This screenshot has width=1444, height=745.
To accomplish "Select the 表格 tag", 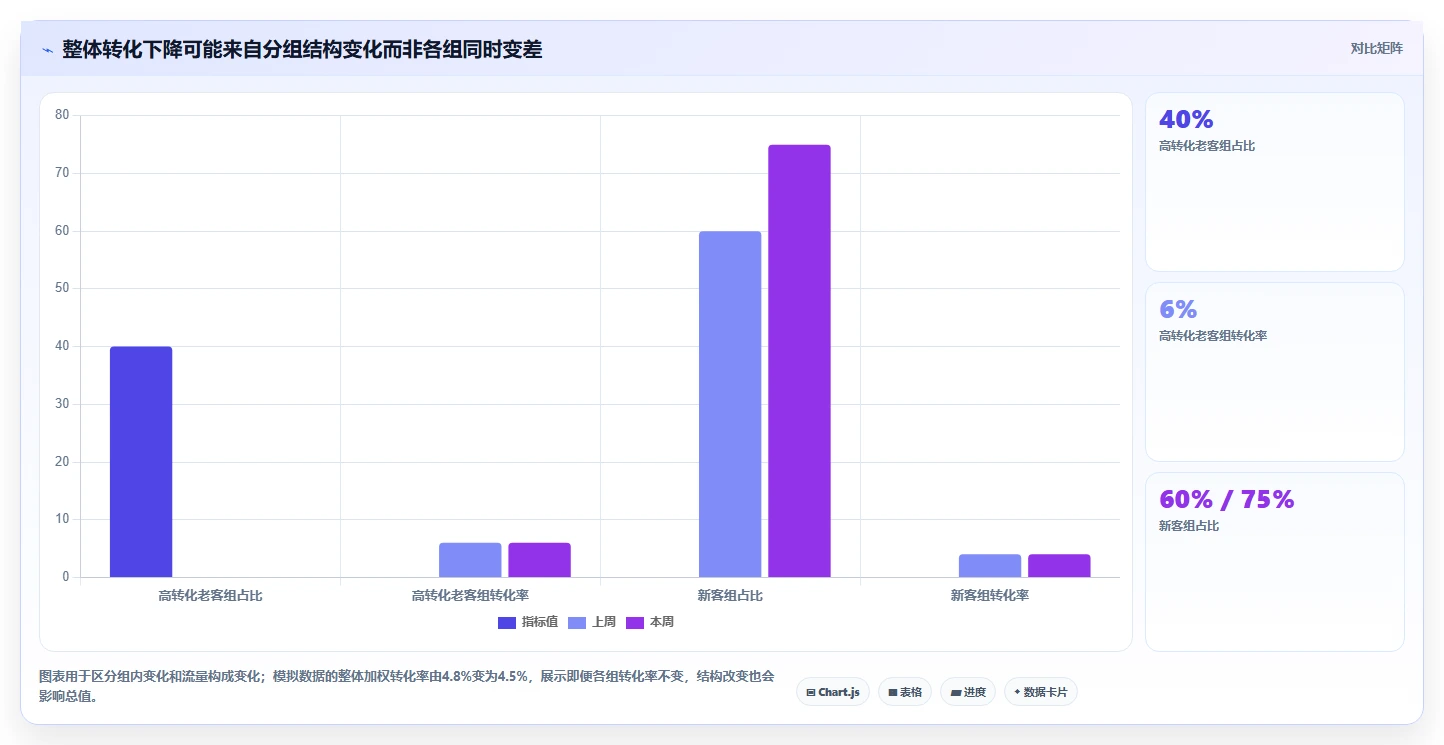I will (905, 692).
